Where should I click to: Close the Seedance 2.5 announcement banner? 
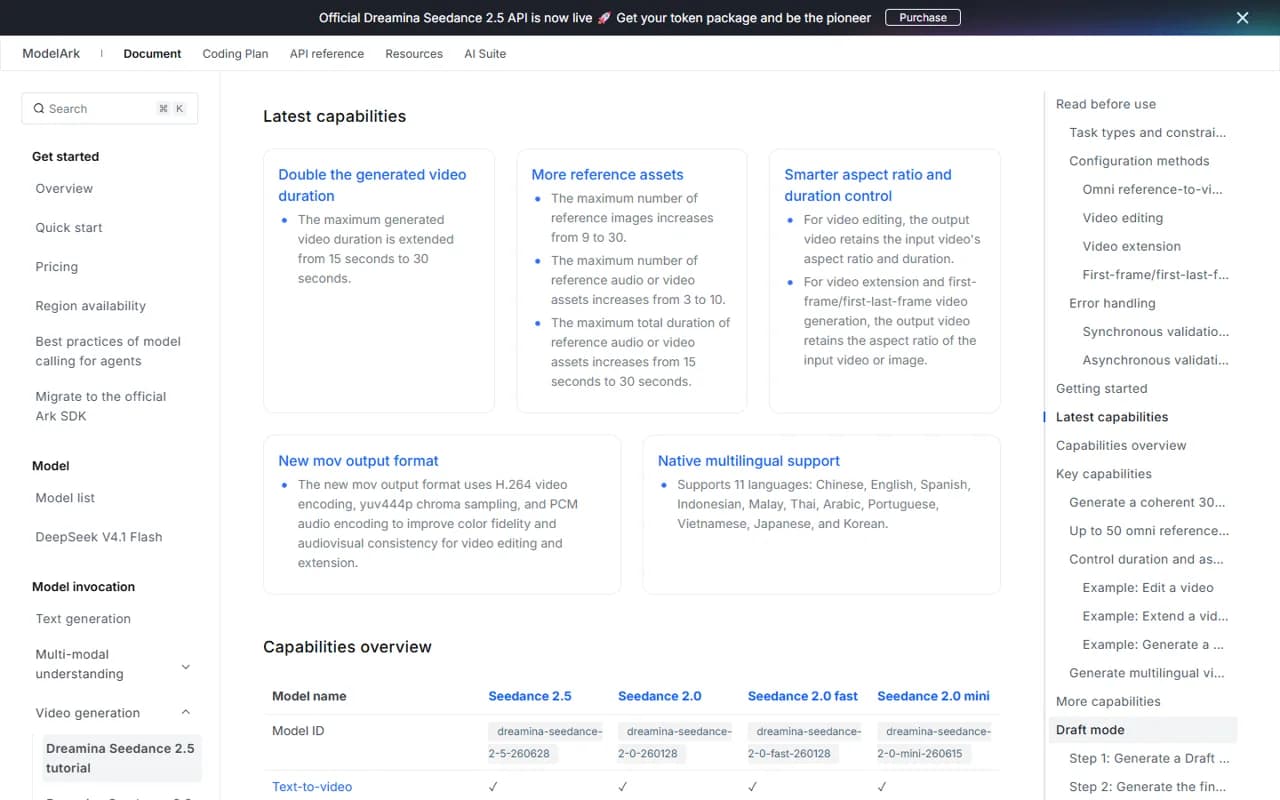(1242, 17)
